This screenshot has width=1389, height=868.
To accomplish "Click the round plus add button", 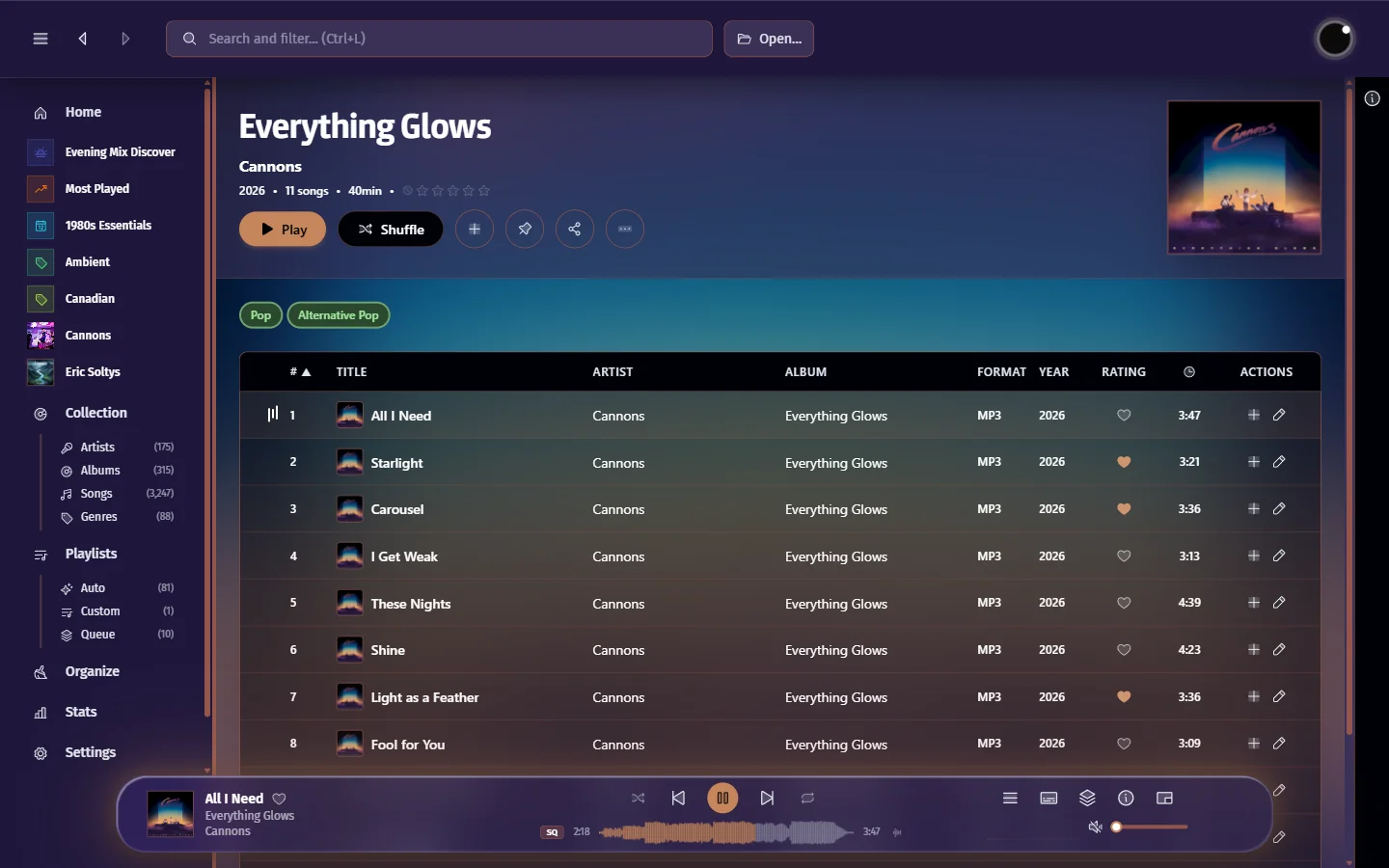I will (x=475, y=230).
